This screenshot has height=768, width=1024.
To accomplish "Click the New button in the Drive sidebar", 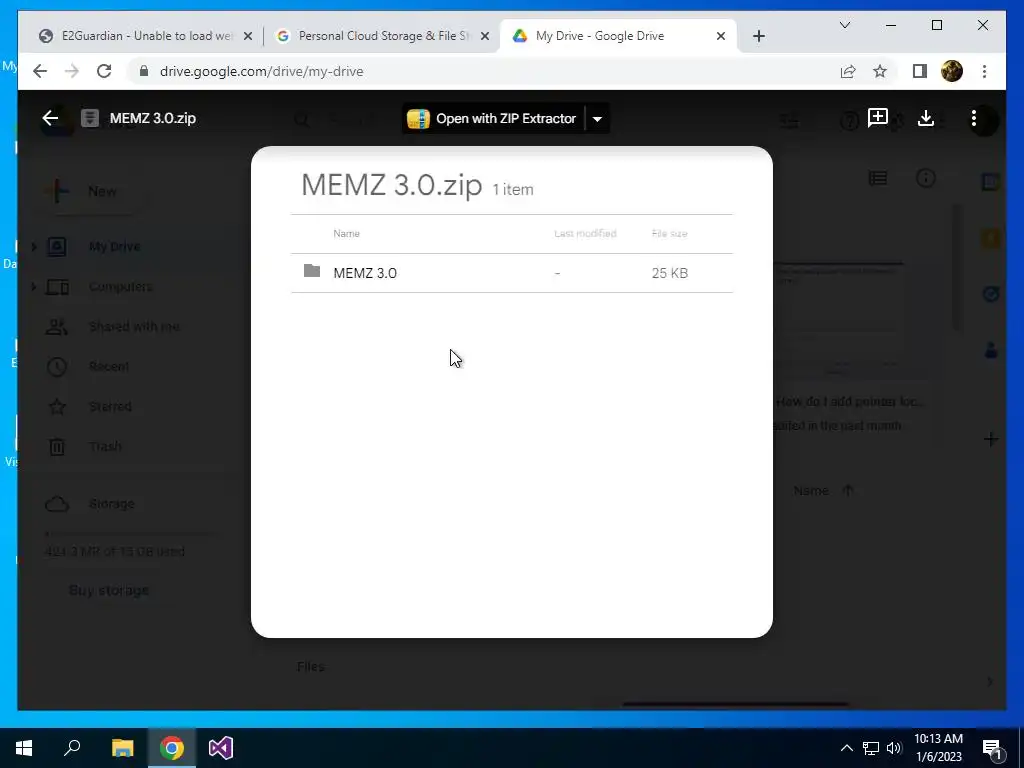I will click(x=85, y=191).
